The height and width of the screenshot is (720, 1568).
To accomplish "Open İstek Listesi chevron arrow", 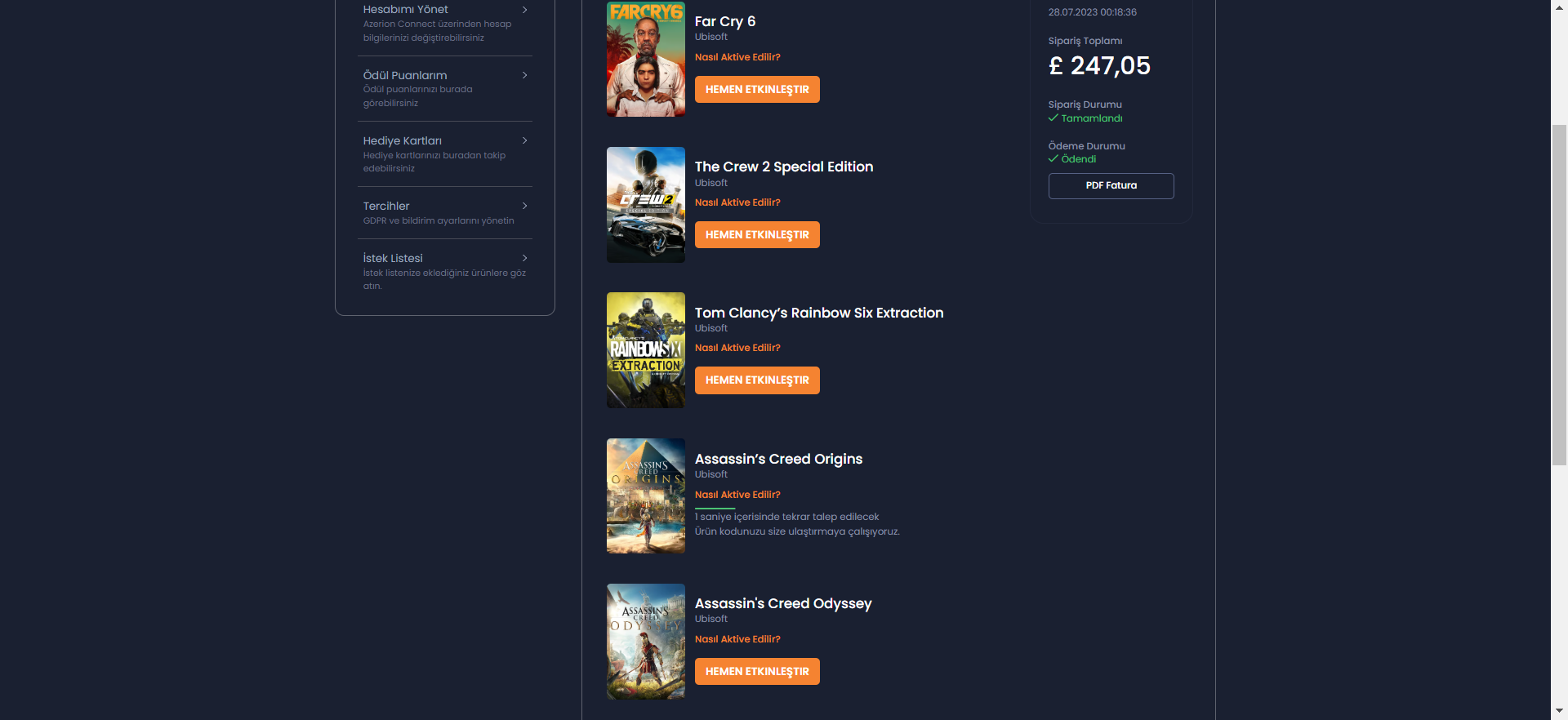I will coord(524,258).
